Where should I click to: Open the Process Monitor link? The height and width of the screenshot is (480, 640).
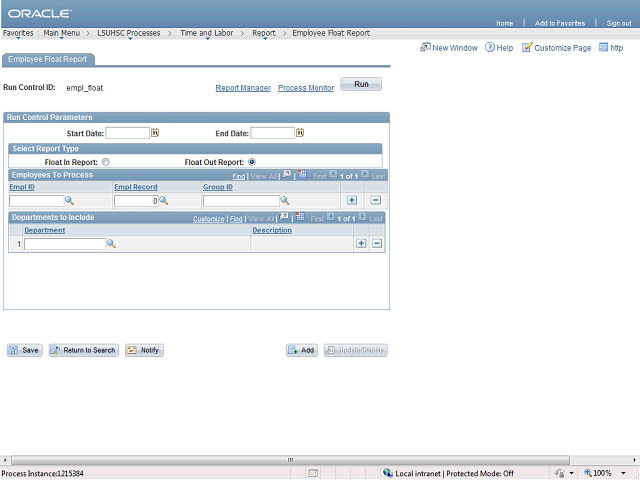[x=306, y=88]
